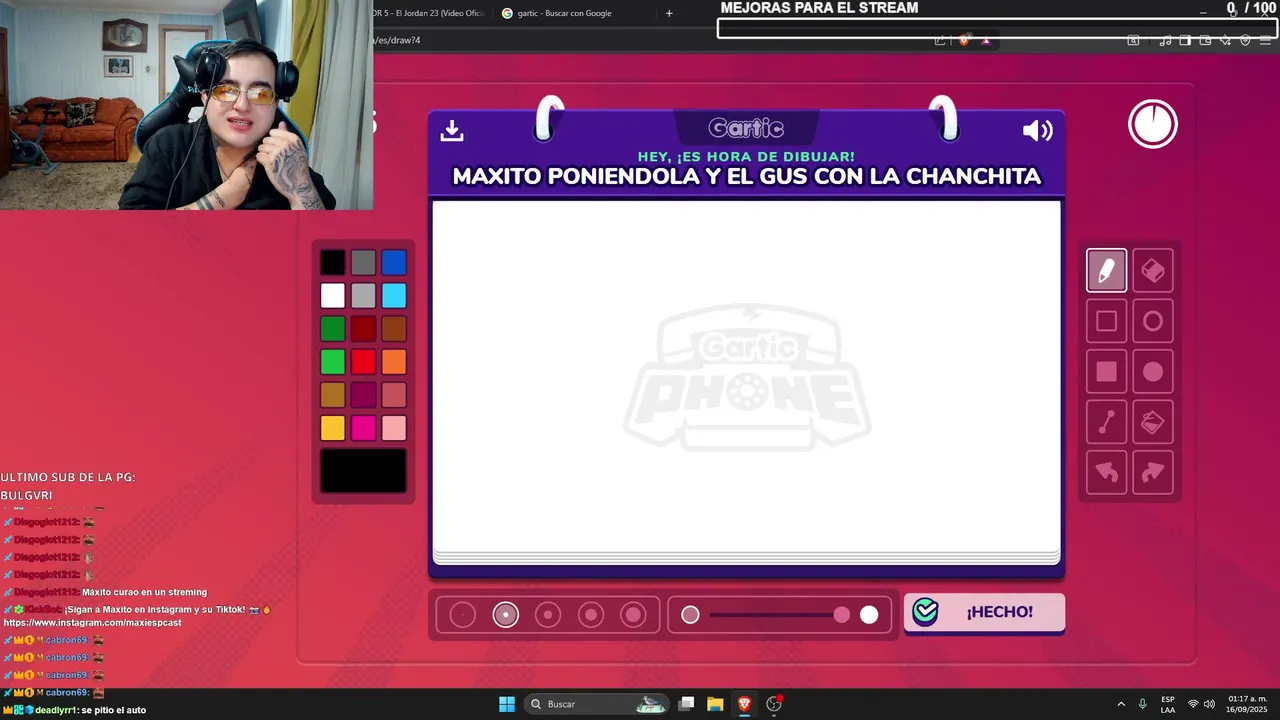This screenshot has height=720, width=1280.
Task: Show hidden icons in system tray
Action: [1121, 704]
